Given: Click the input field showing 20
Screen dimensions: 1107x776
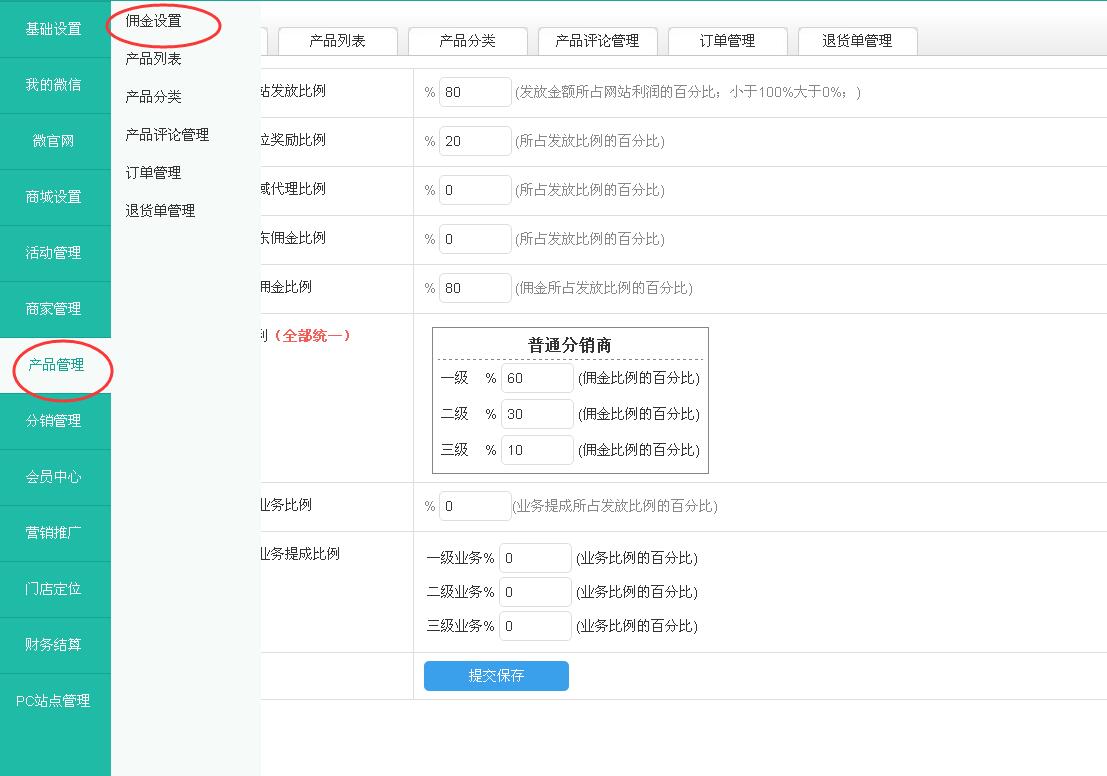Looking at the screenshot, I should [475, 141].
